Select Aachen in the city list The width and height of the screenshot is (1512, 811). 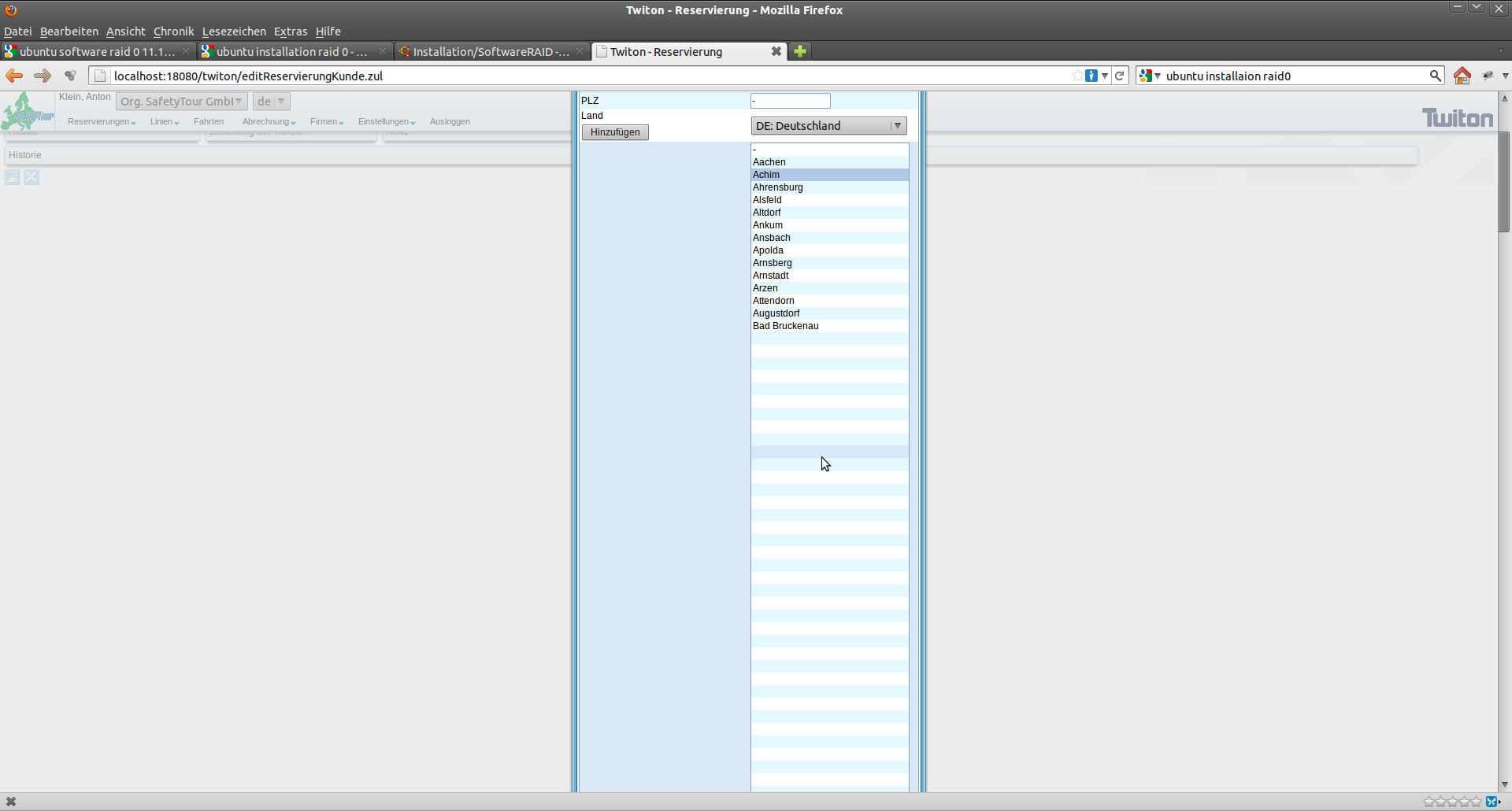[769, 162]
